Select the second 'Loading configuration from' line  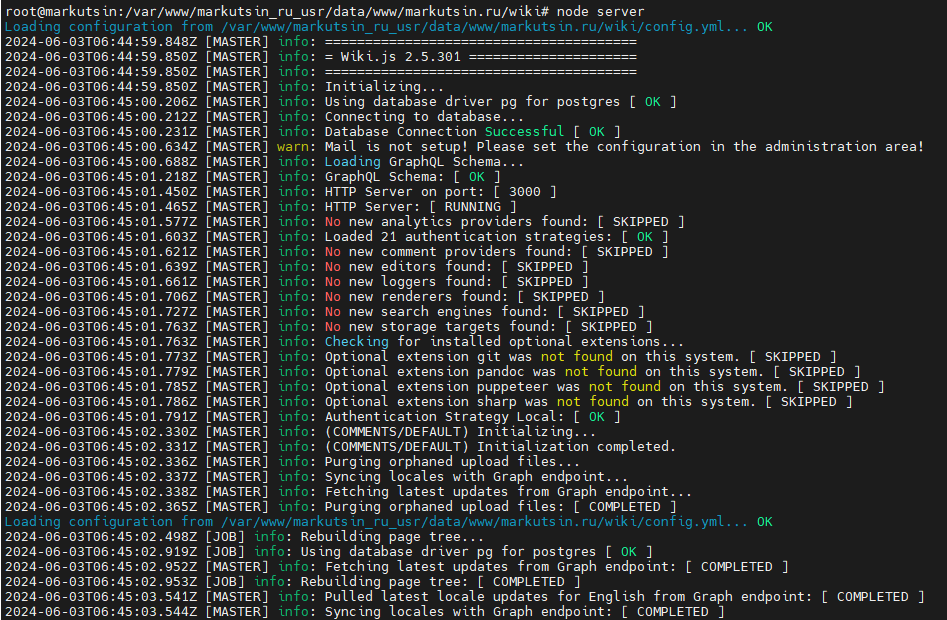click(x=388, y=522)
